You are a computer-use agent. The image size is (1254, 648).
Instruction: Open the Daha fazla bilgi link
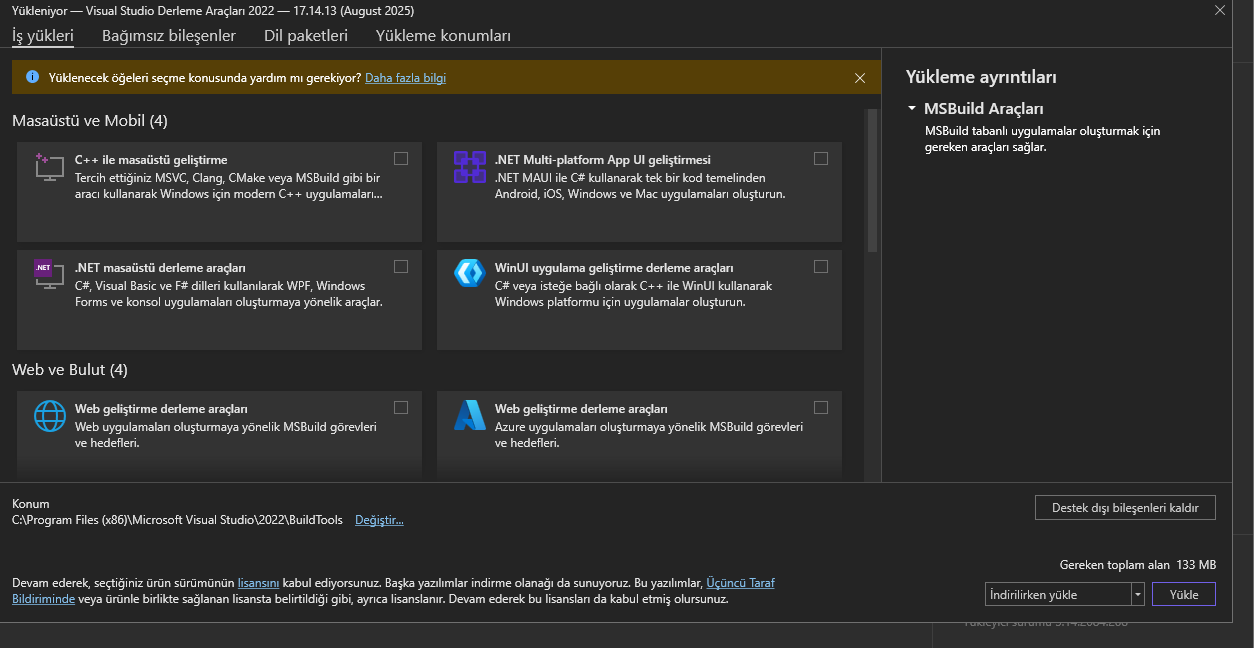[x=405, y=77]
